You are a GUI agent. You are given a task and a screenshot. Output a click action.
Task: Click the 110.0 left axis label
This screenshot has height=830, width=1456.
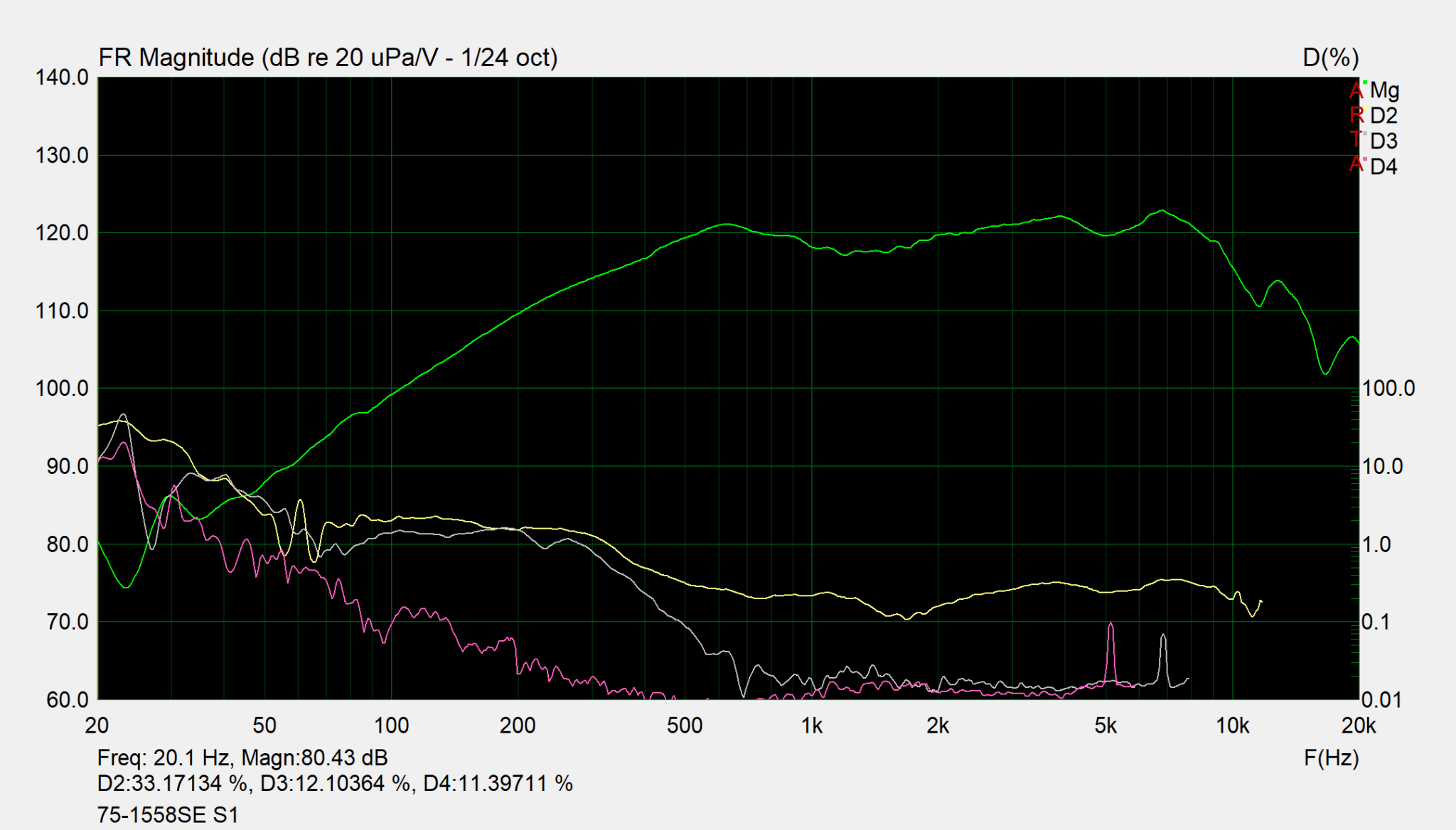(62, 311)
